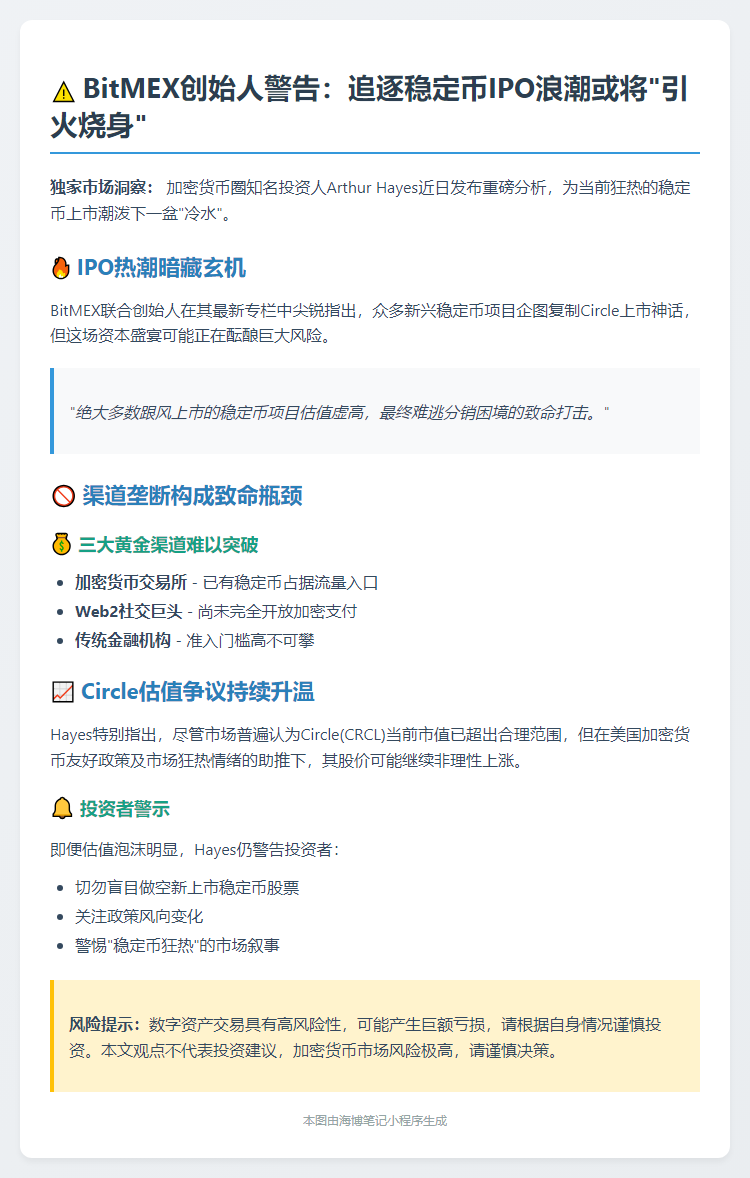
Task: Click the prohibited sign icon near 渠道垄断
Action: click(x=63, y=496)
